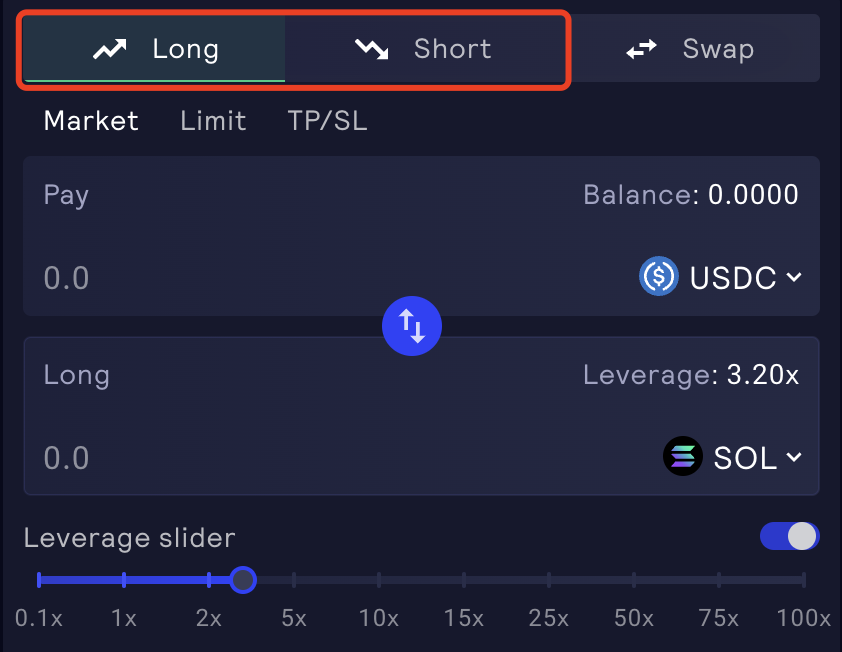Image resolution: width=842 pixels, height=652 pixels.
Task: Toggle the Leverage slider switch off
Action: click(789, 537)
